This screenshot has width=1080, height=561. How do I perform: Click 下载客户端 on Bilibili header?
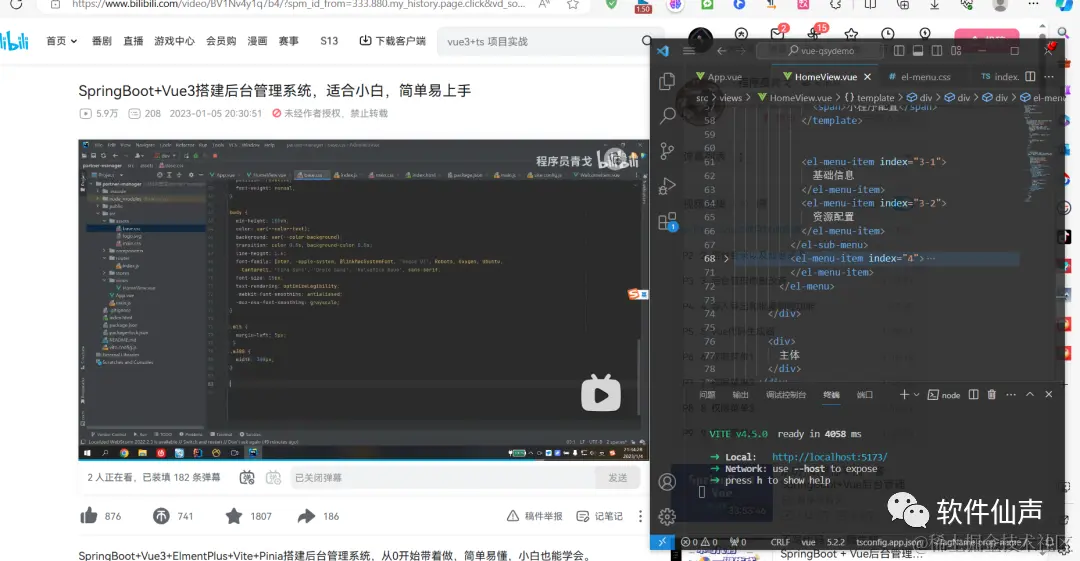click(x=393, y=41)
